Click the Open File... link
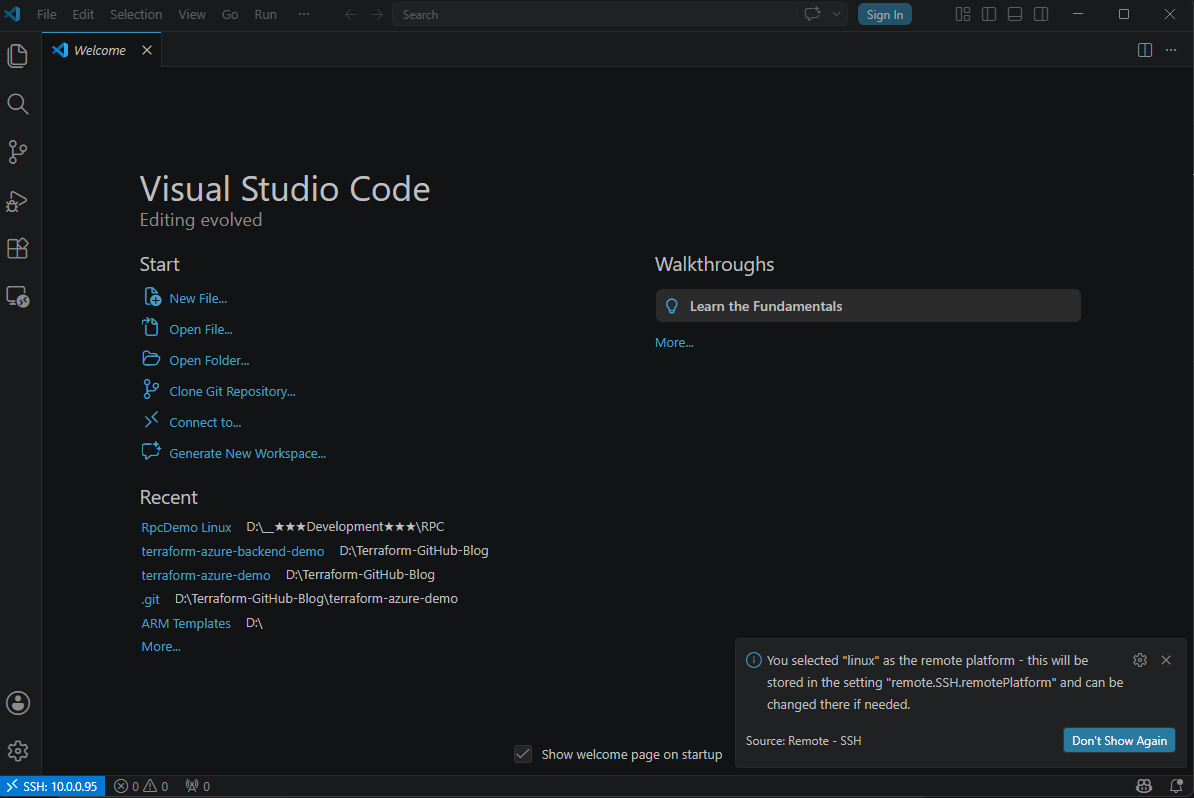The height and width of the screenshot is (798, 1194). 201,330
